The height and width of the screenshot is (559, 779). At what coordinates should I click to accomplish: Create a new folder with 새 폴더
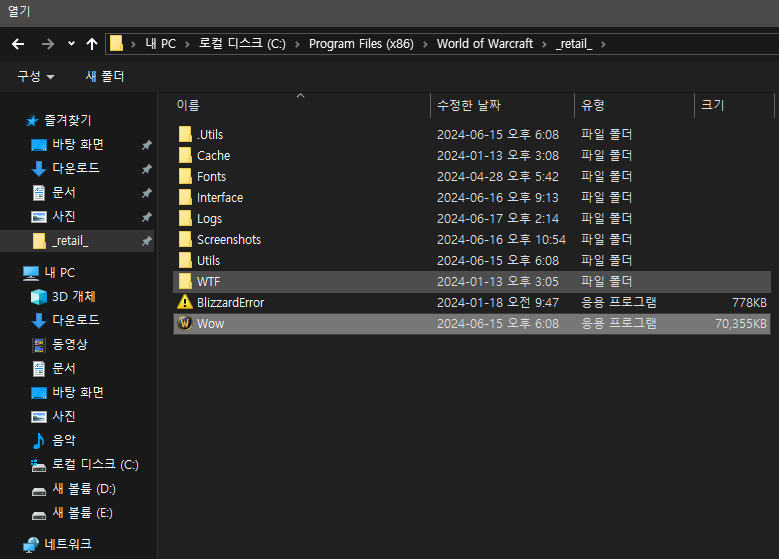[105, 77]
